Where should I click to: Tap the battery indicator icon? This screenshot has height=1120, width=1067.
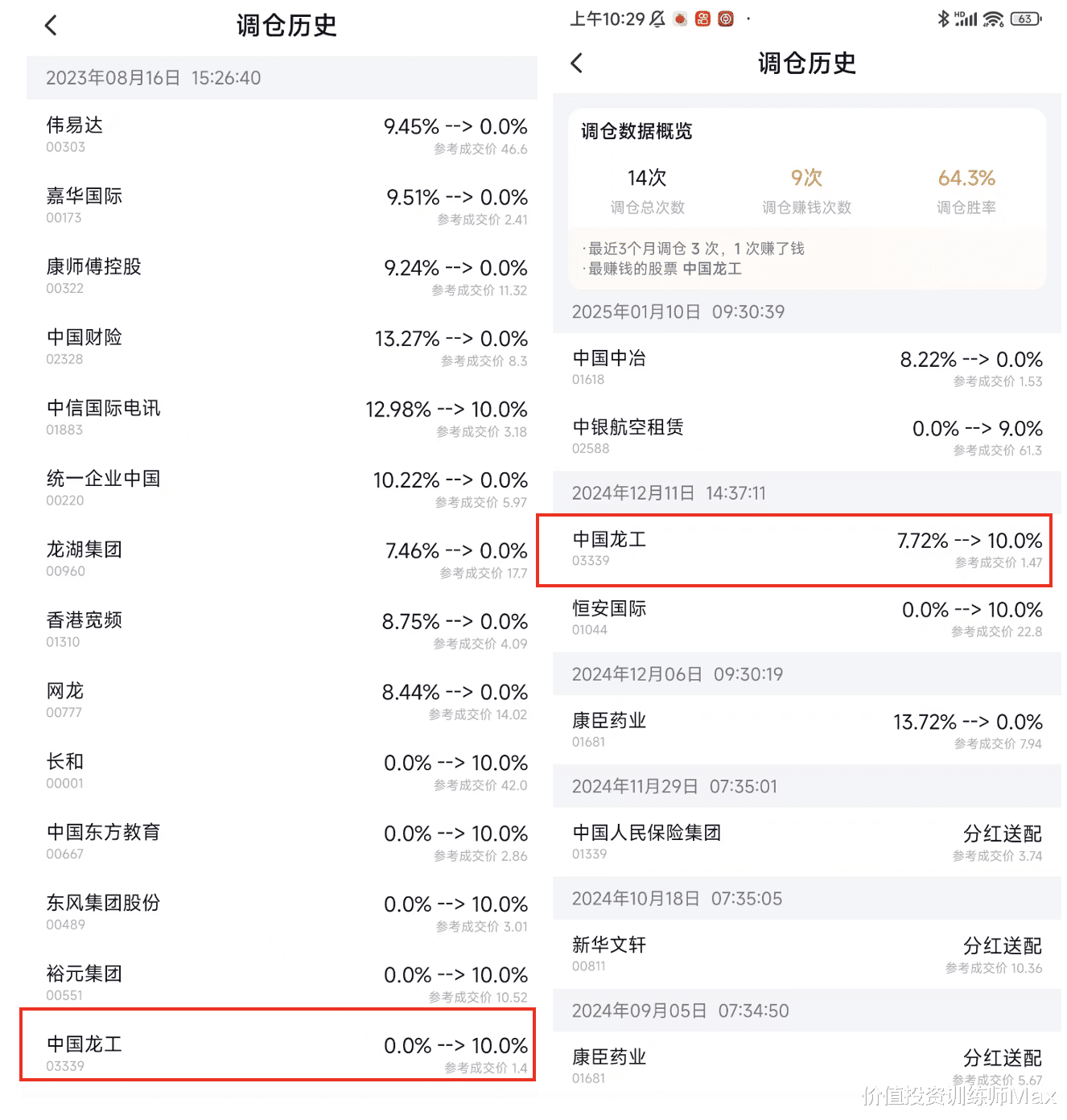(1026, 19)
